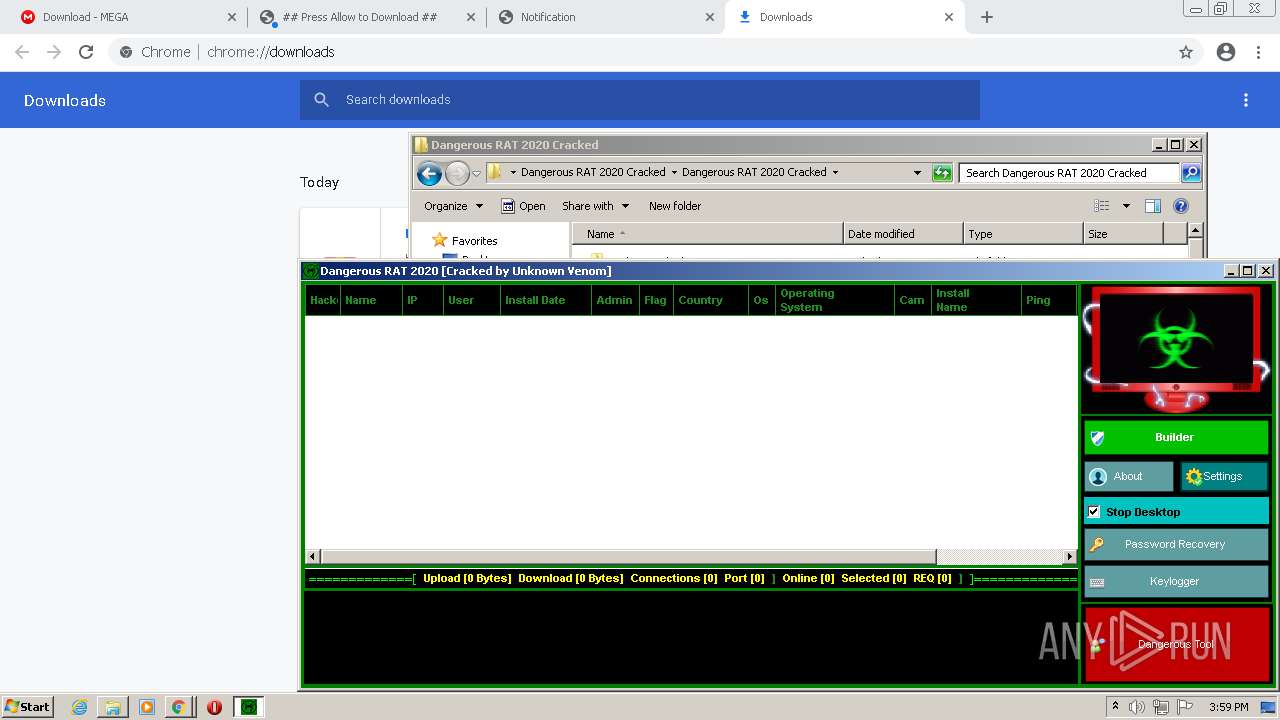1280x720 pixels.
Task: Toggle the Explorer preview pane
Action: (1153, 206)
